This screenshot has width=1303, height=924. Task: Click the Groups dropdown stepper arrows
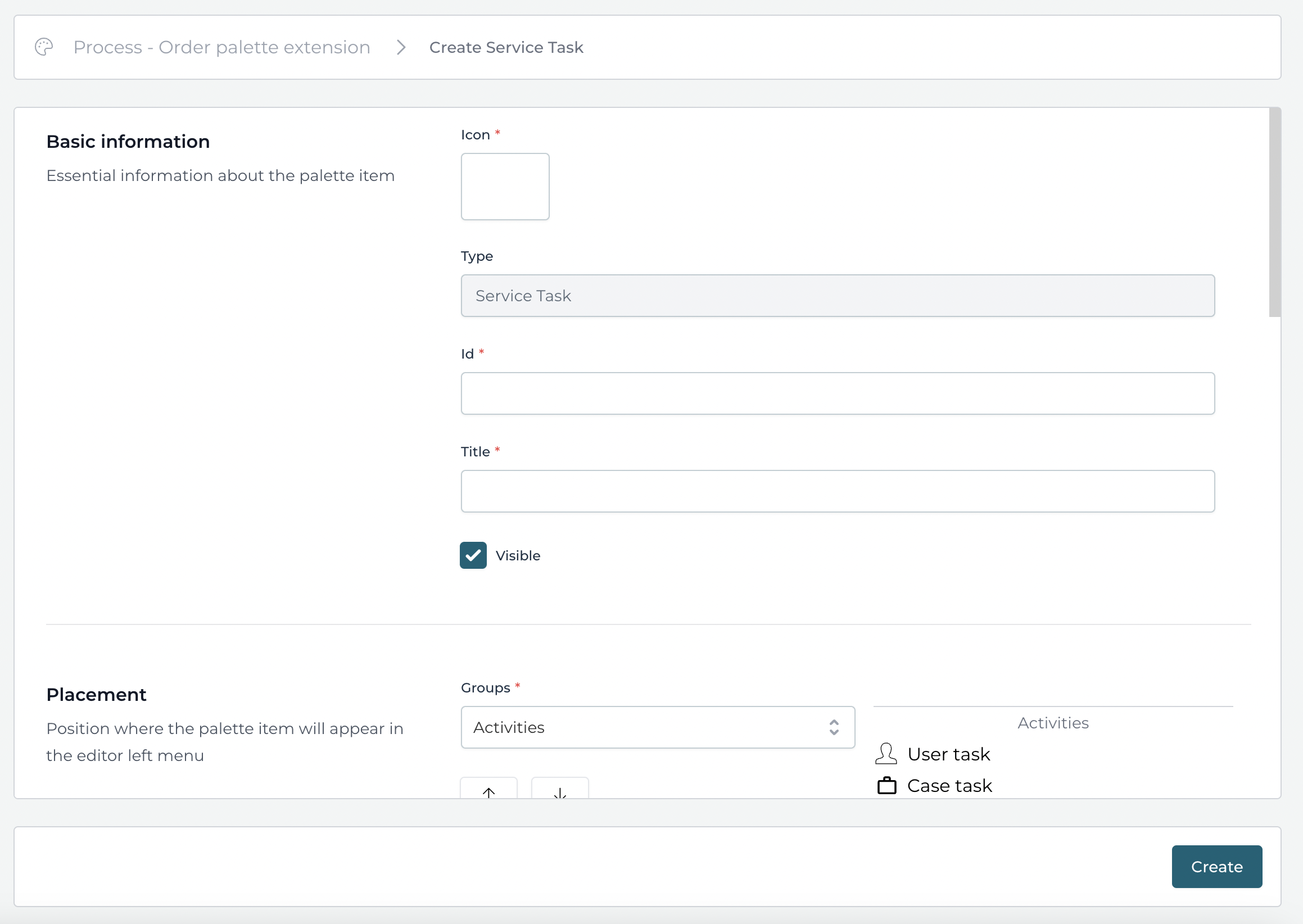pyautogui.click(x=834, y=727)
